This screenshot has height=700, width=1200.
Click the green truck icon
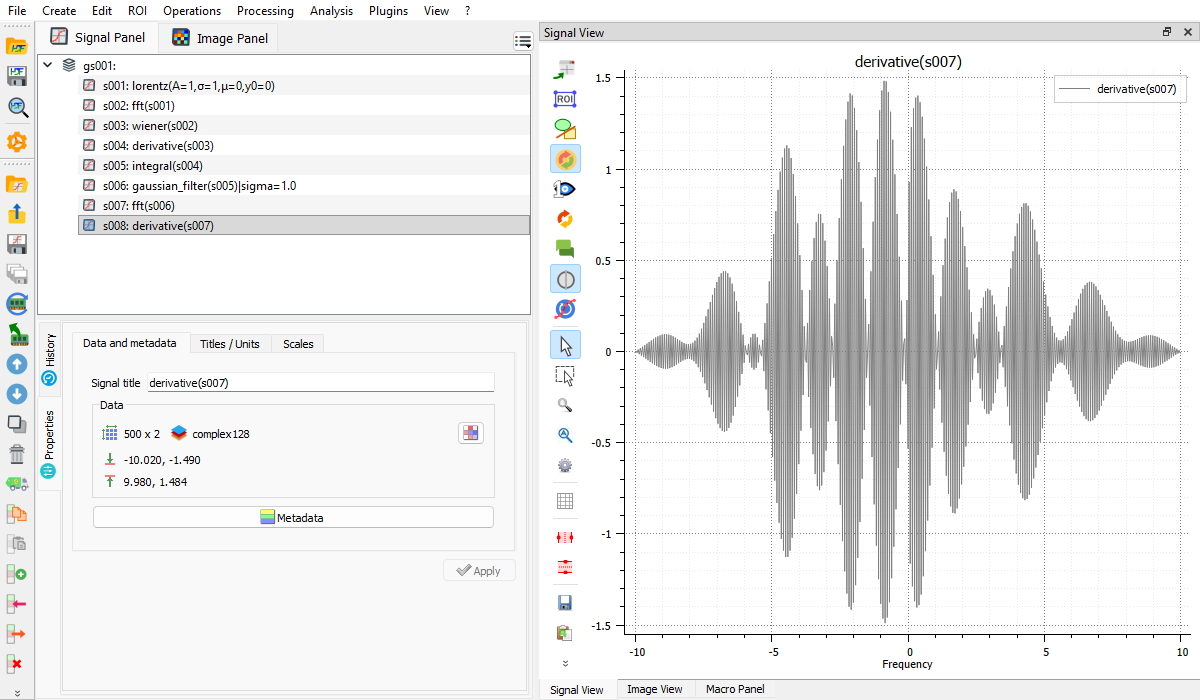(17, 484)
